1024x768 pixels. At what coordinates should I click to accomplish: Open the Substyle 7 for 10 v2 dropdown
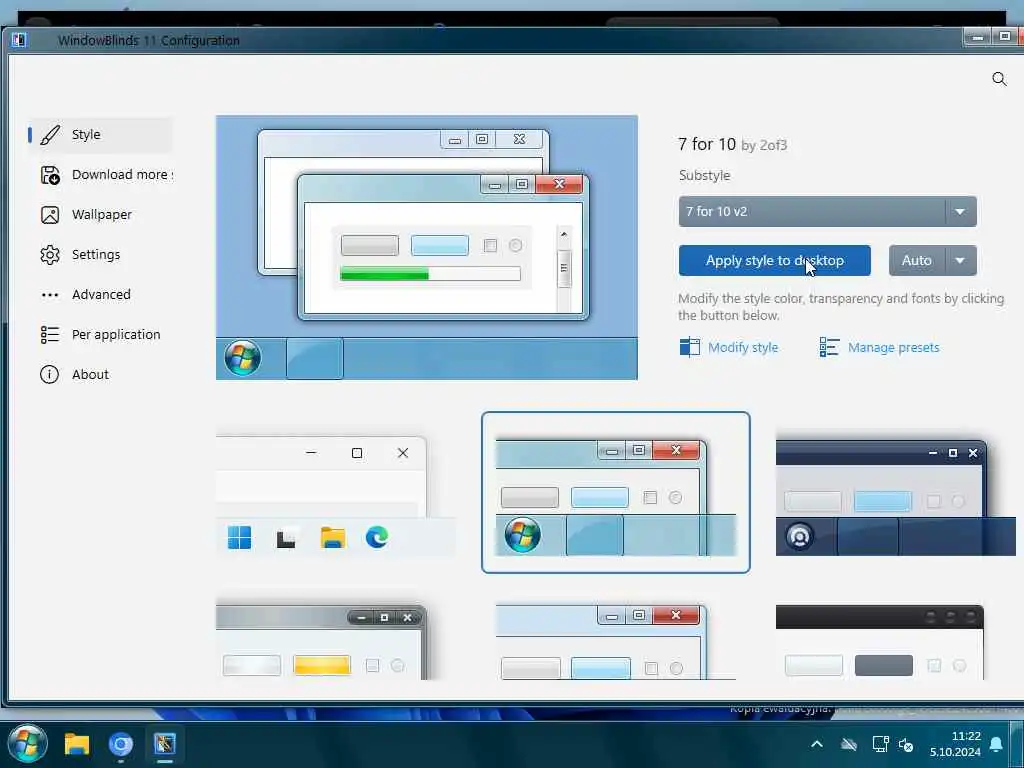click(x=827, y=212)
